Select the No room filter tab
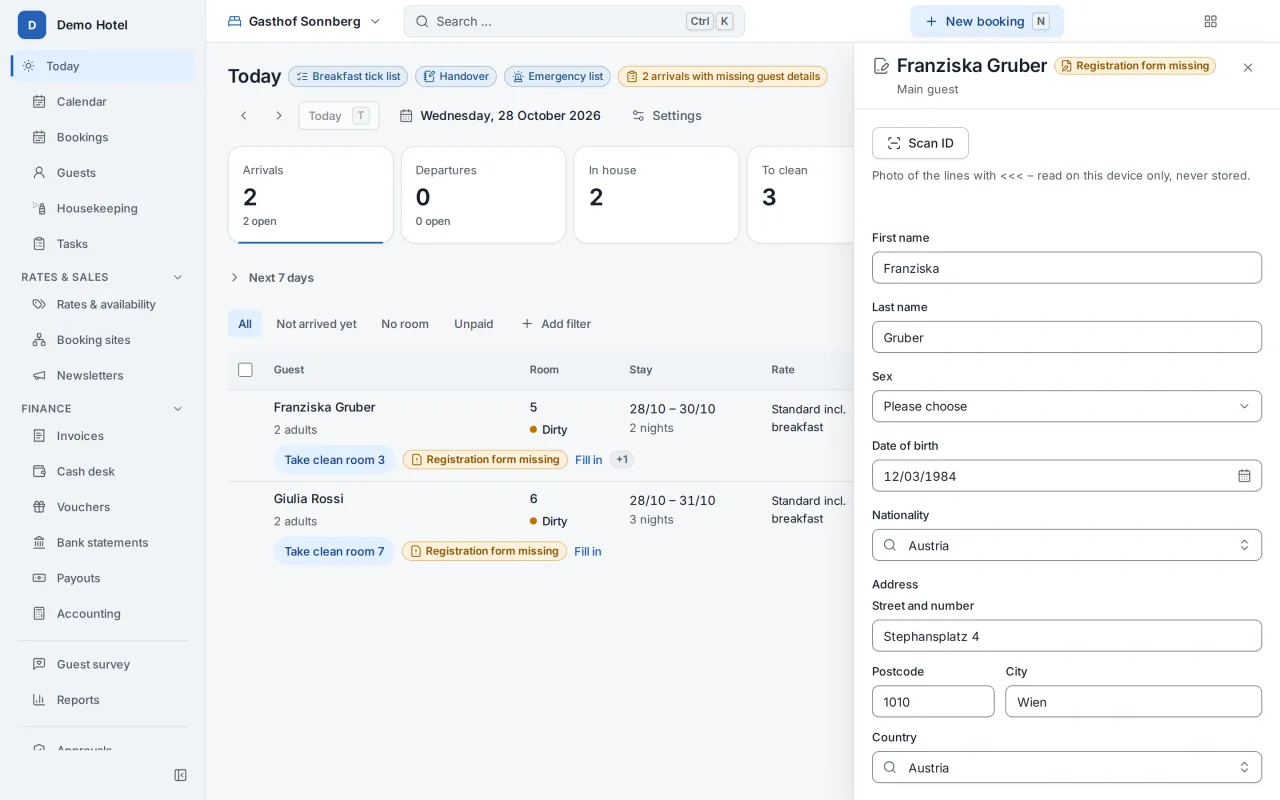This screenshot has height=800, width=1280. tap(405, 324)
